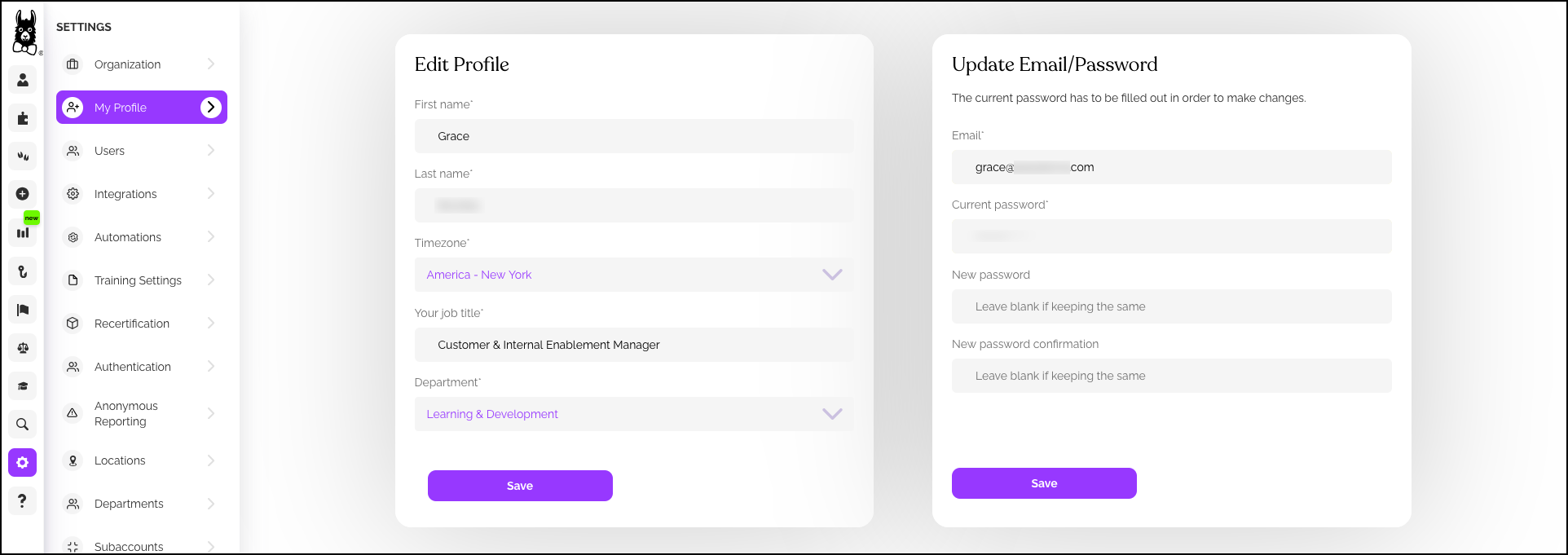The height and width of the screenshot is (555, 1568).
Task: Open the balance scales icon in sidebar
Action: pos(23,348)
